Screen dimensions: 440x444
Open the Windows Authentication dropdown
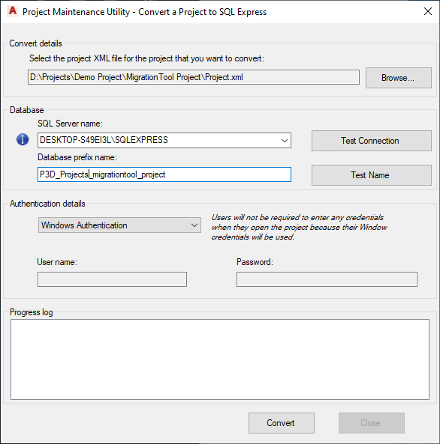coord(119,225)
